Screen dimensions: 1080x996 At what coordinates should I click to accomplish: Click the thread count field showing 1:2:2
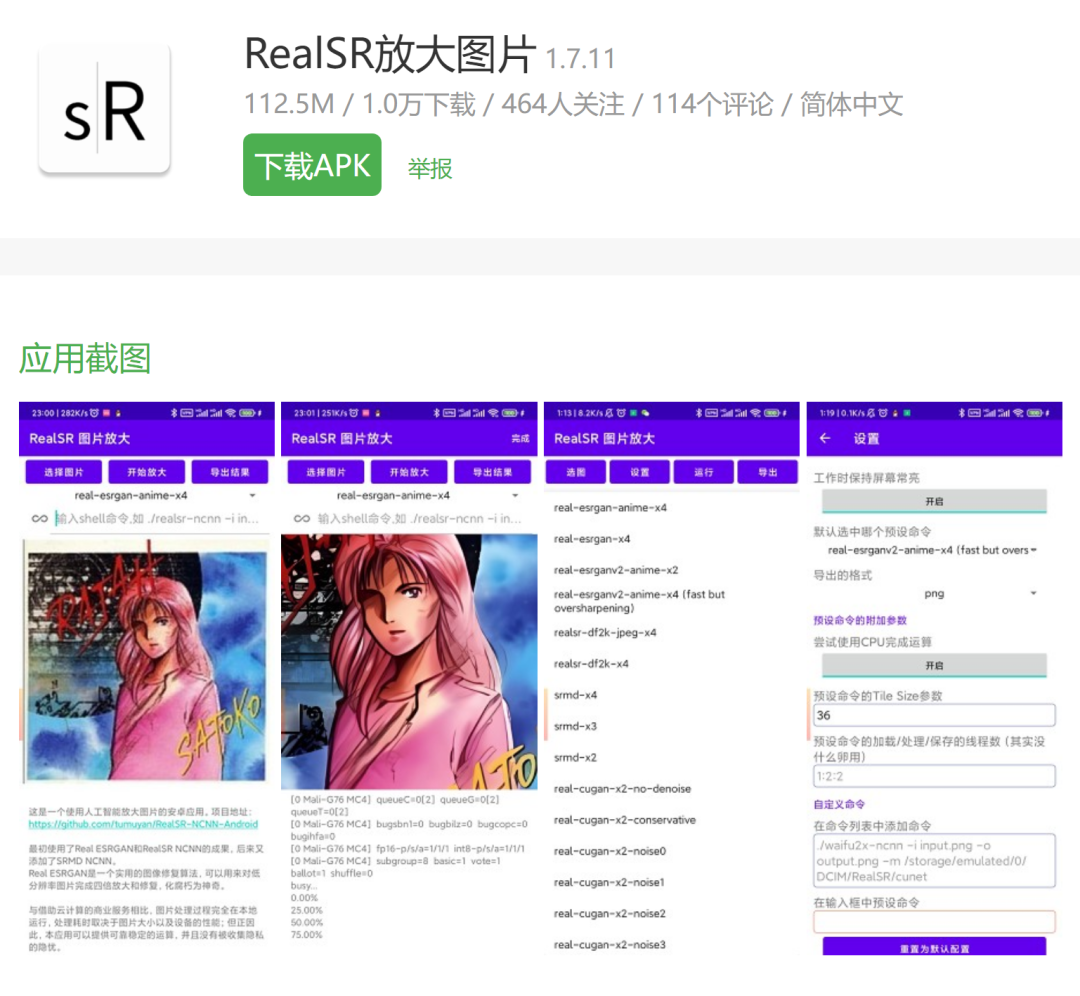click(934, 776)
